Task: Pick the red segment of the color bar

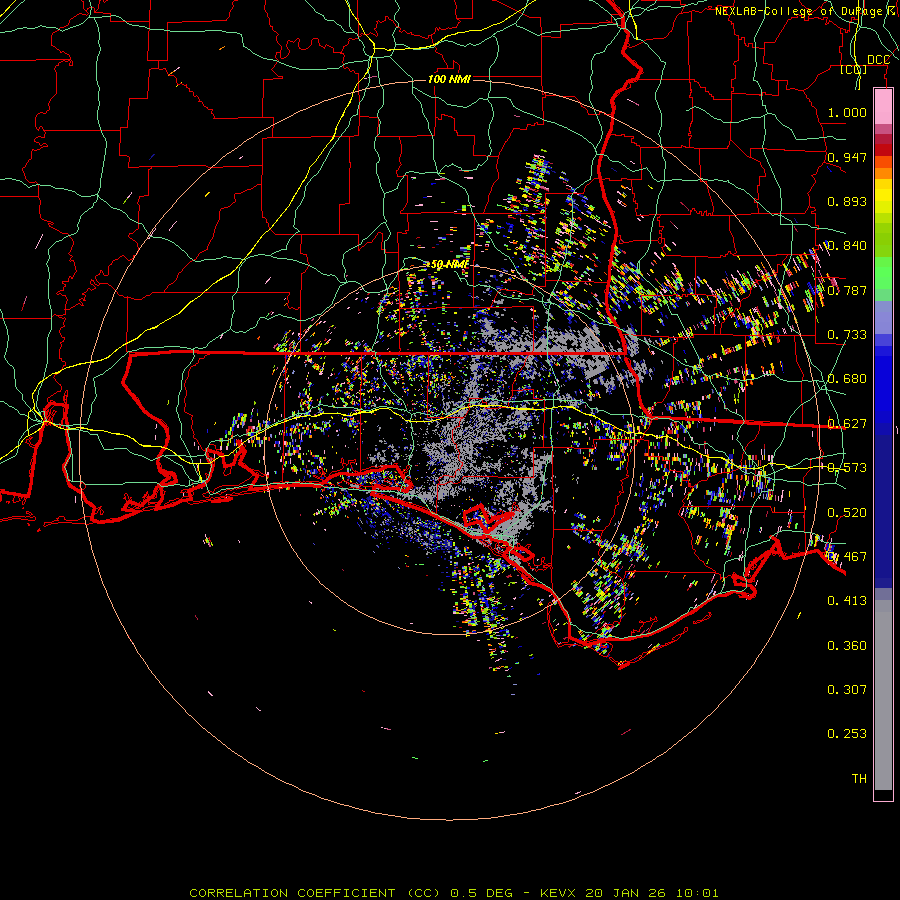Action: tap(883, 150)
